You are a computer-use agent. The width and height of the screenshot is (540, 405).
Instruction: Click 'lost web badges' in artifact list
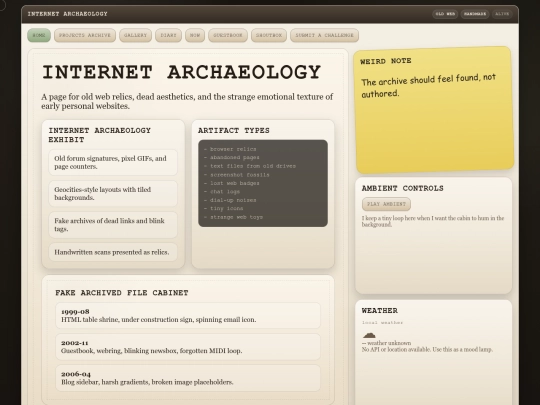point(235,183)
